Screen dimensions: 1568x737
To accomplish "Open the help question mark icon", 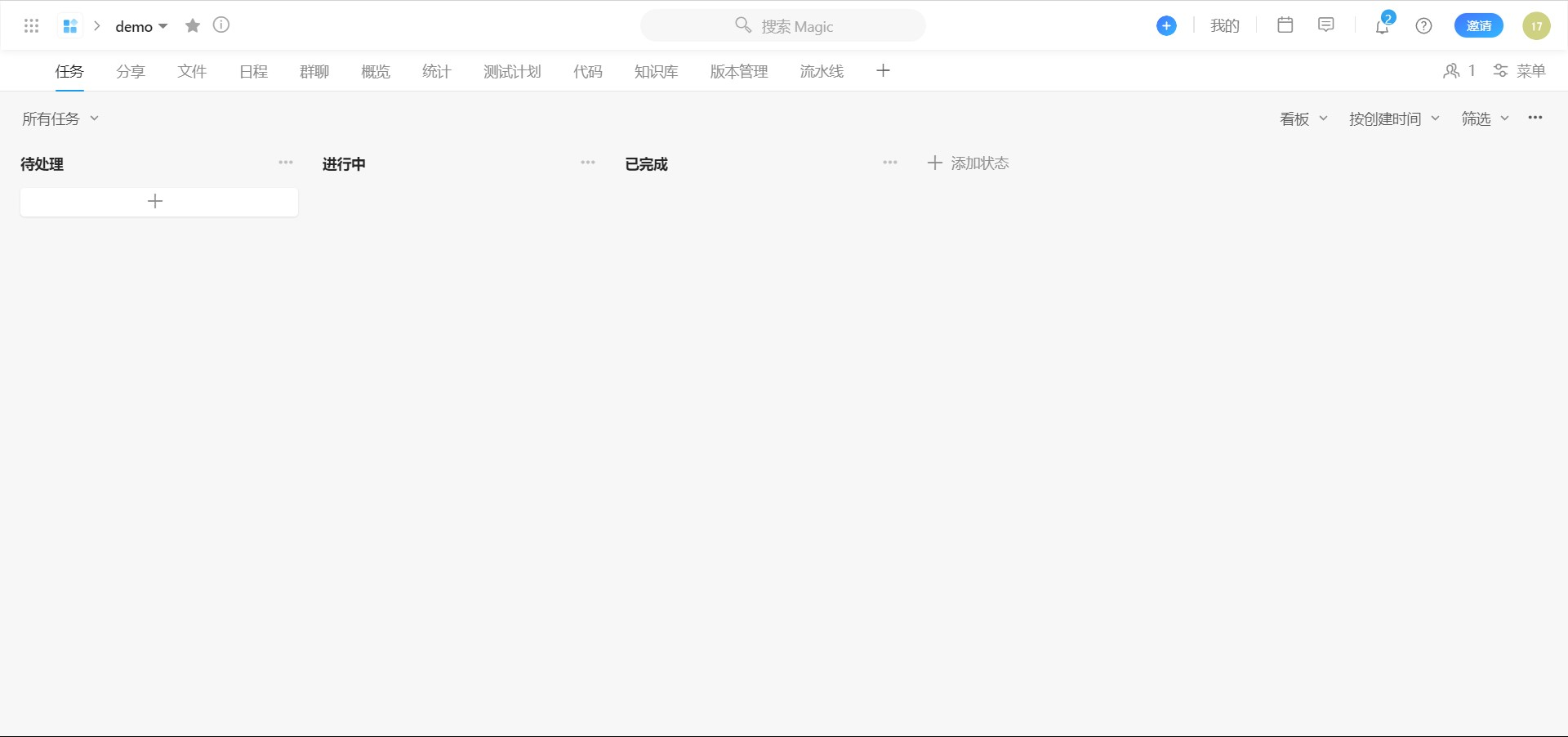I will click(x=1423, y=25).
